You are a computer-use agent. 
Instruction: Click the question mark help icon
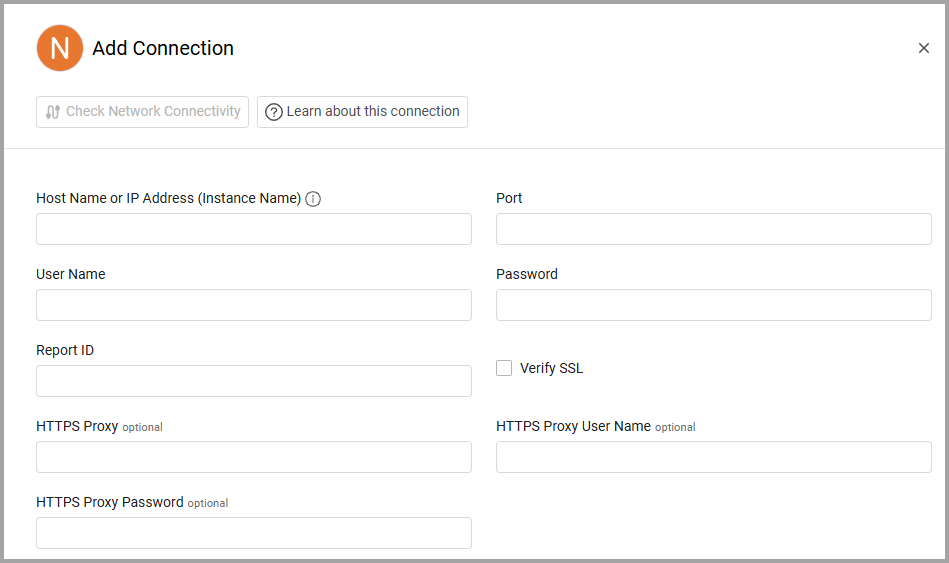tap(273, 112)
